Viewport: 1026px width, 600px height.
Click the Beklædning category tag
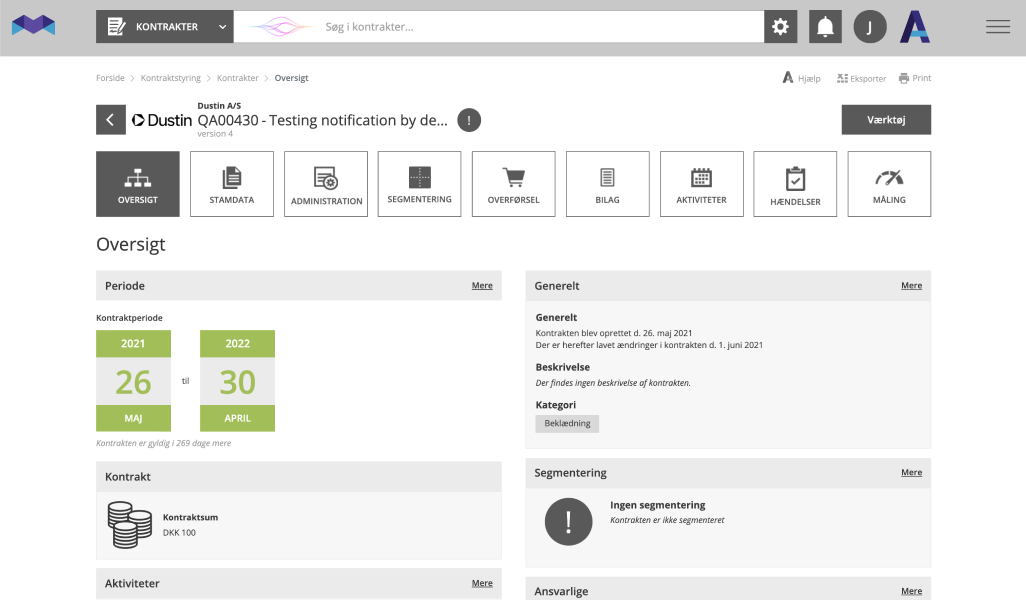[x=567, y=423]
